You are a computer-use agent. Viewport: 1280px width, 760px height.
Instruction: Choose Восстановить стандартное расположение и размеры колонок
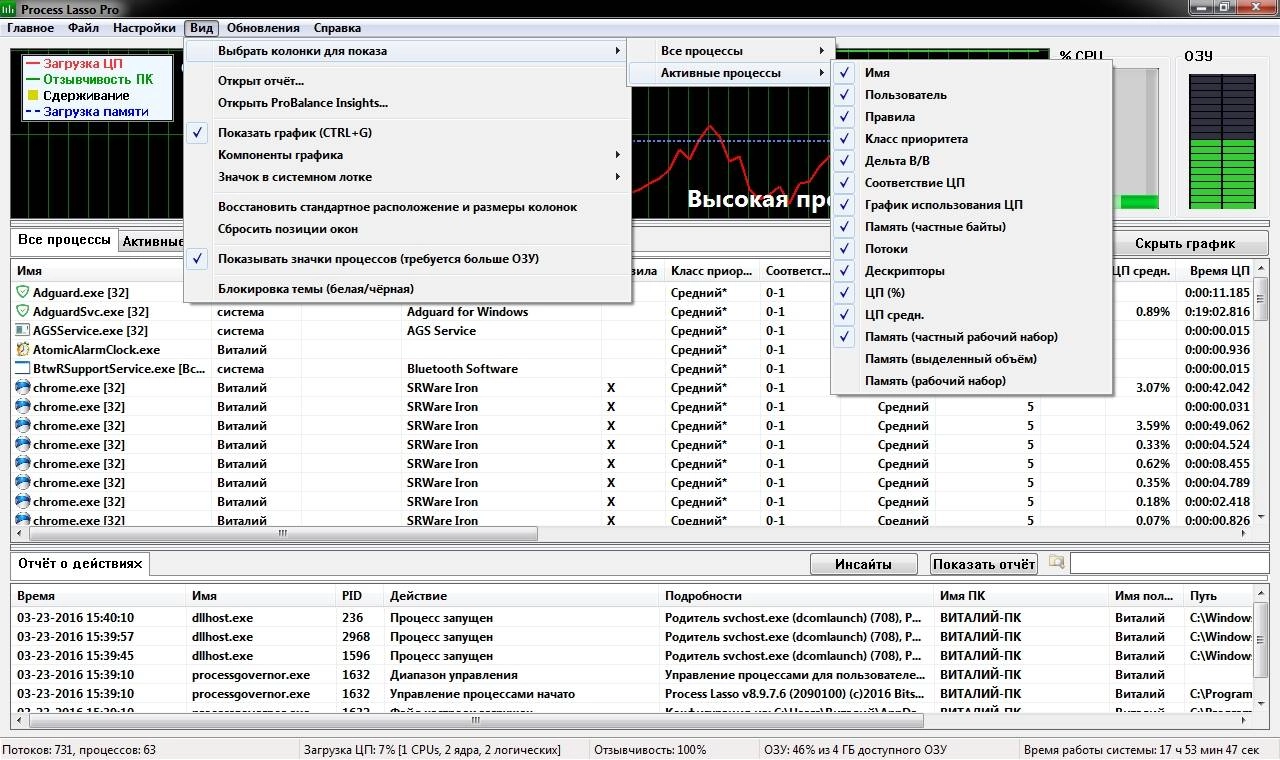tap(407, 207)
